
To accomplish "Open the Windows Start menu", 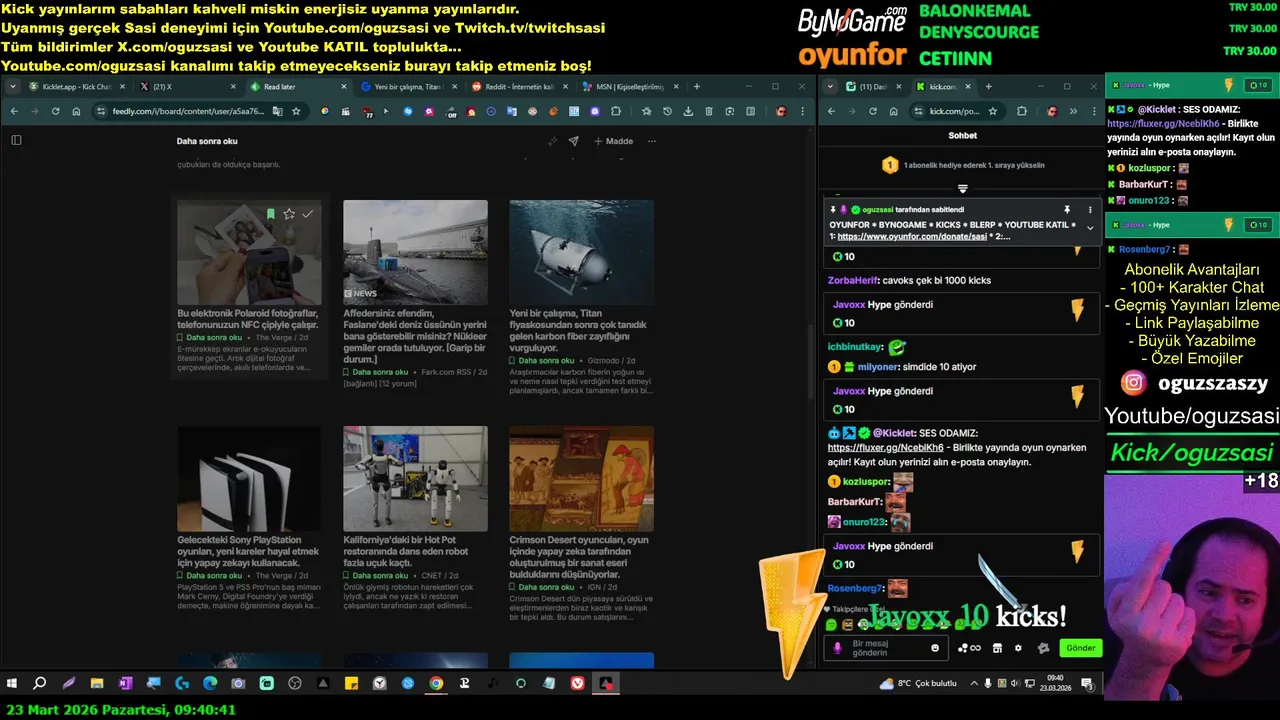I will pyautogui.click(x=12, y=684).
